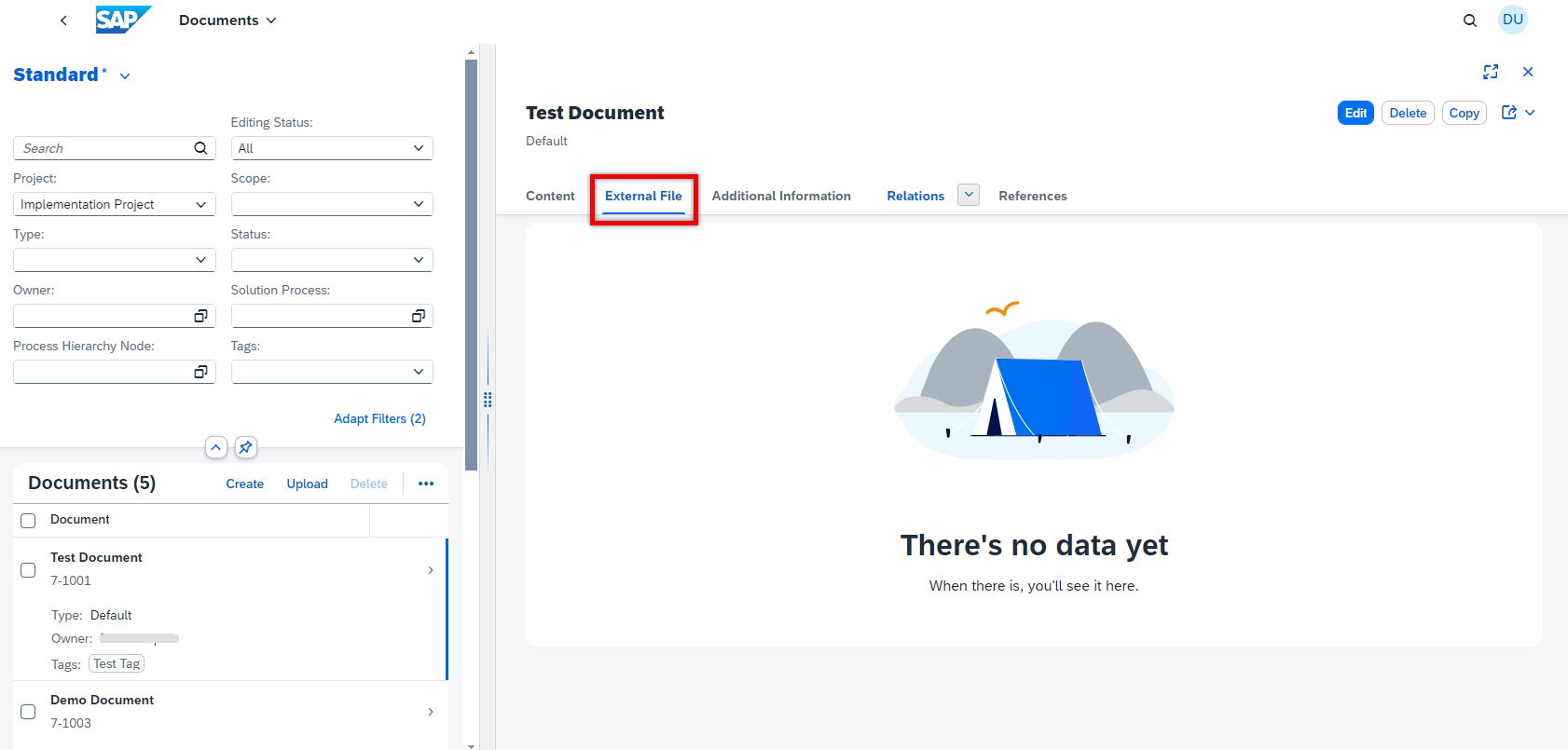The image size is (1568, 750).
Task: Click the Edit button
Action: click(1355, 113)
